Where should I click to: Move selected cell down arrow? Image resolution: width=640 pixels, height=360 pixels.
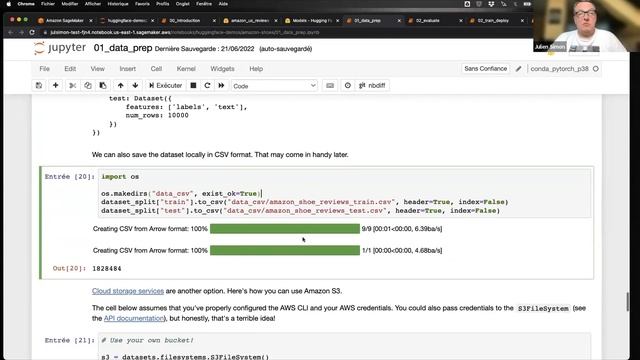click(135, 85)
